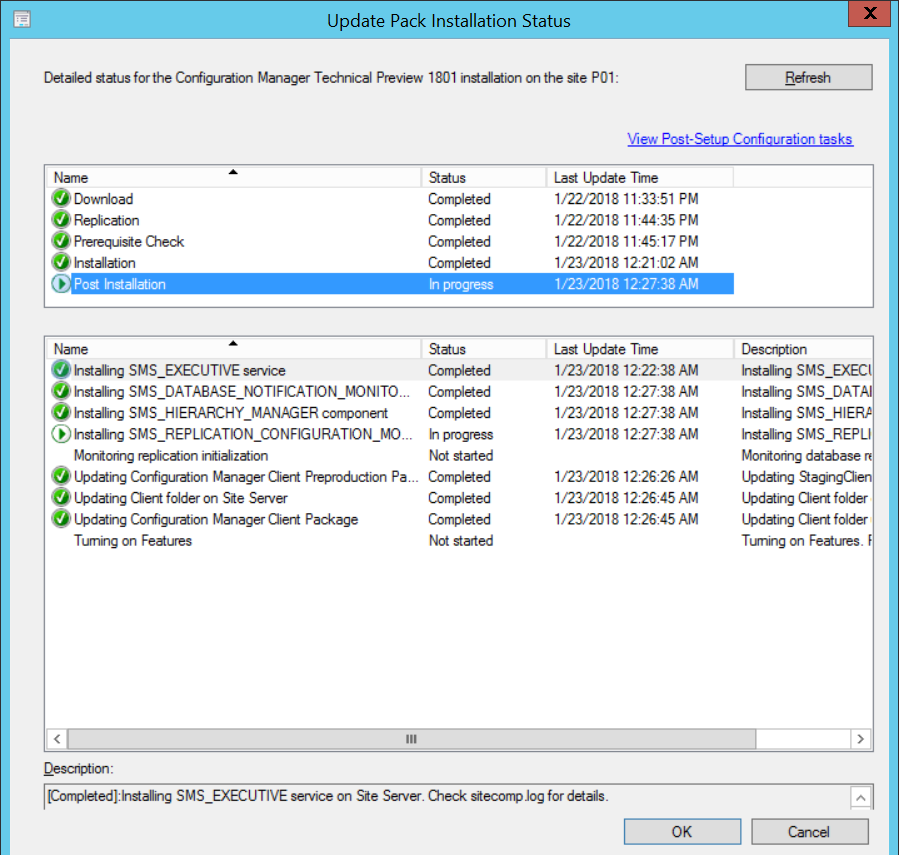The image size is (899, 855).
Task: Click the green check icon beside Replication
Action: 61,220
